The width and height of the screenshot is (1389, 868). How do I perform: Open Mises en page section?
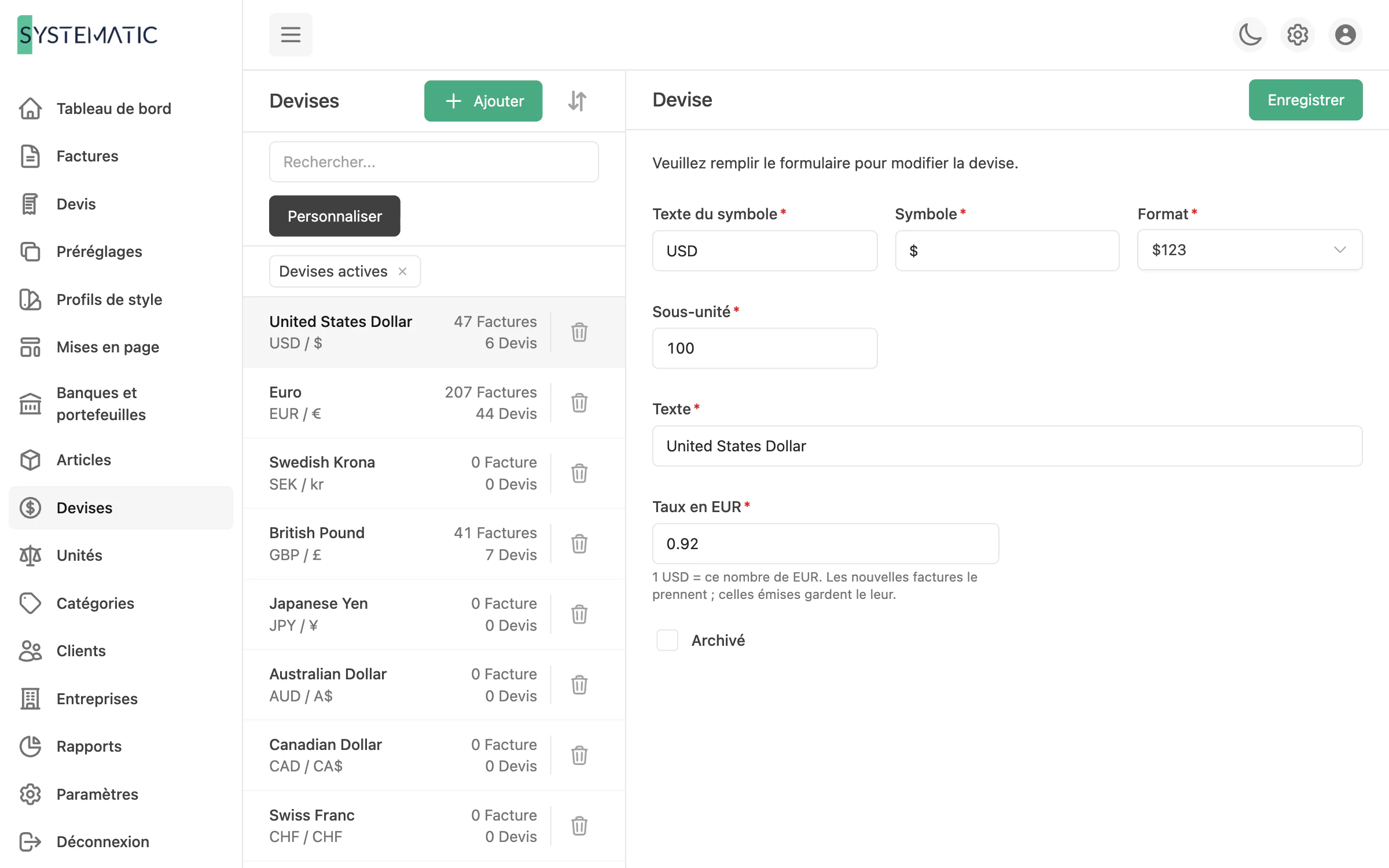pos(120,347)
